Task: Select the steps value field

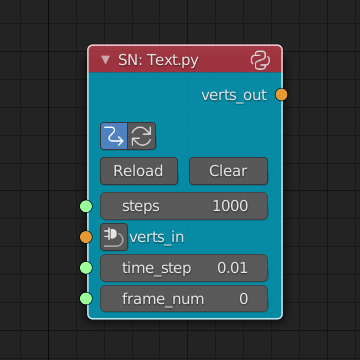Action: point(184,206)
